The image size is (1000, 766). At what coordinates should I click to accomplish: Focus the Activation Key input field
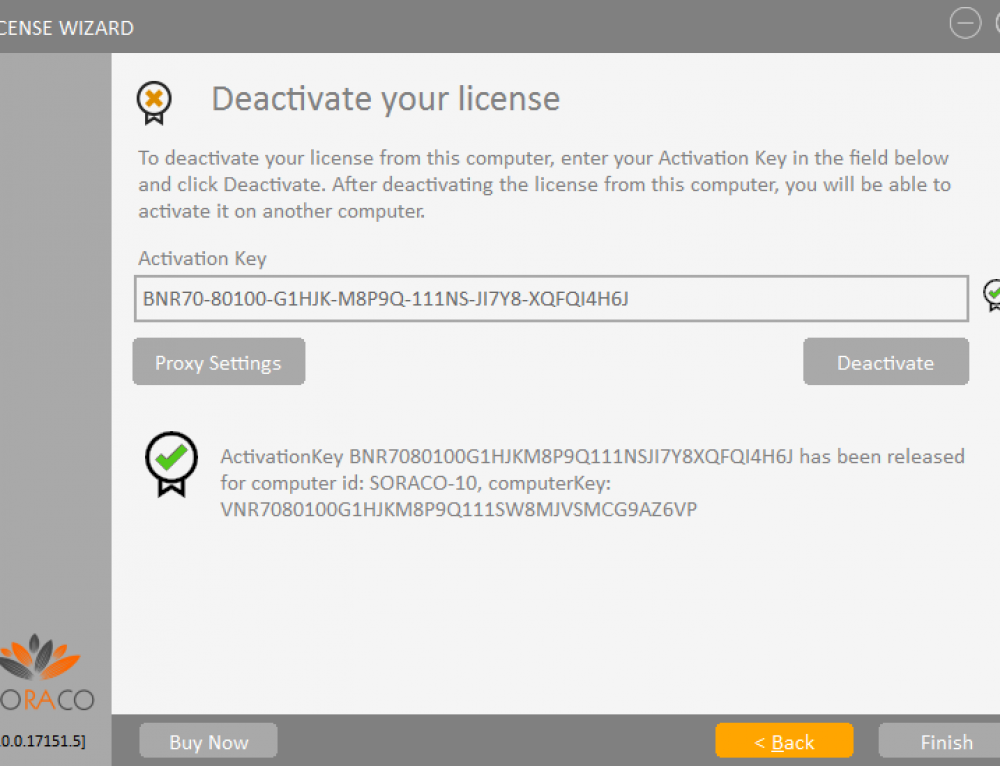point(550,299)
